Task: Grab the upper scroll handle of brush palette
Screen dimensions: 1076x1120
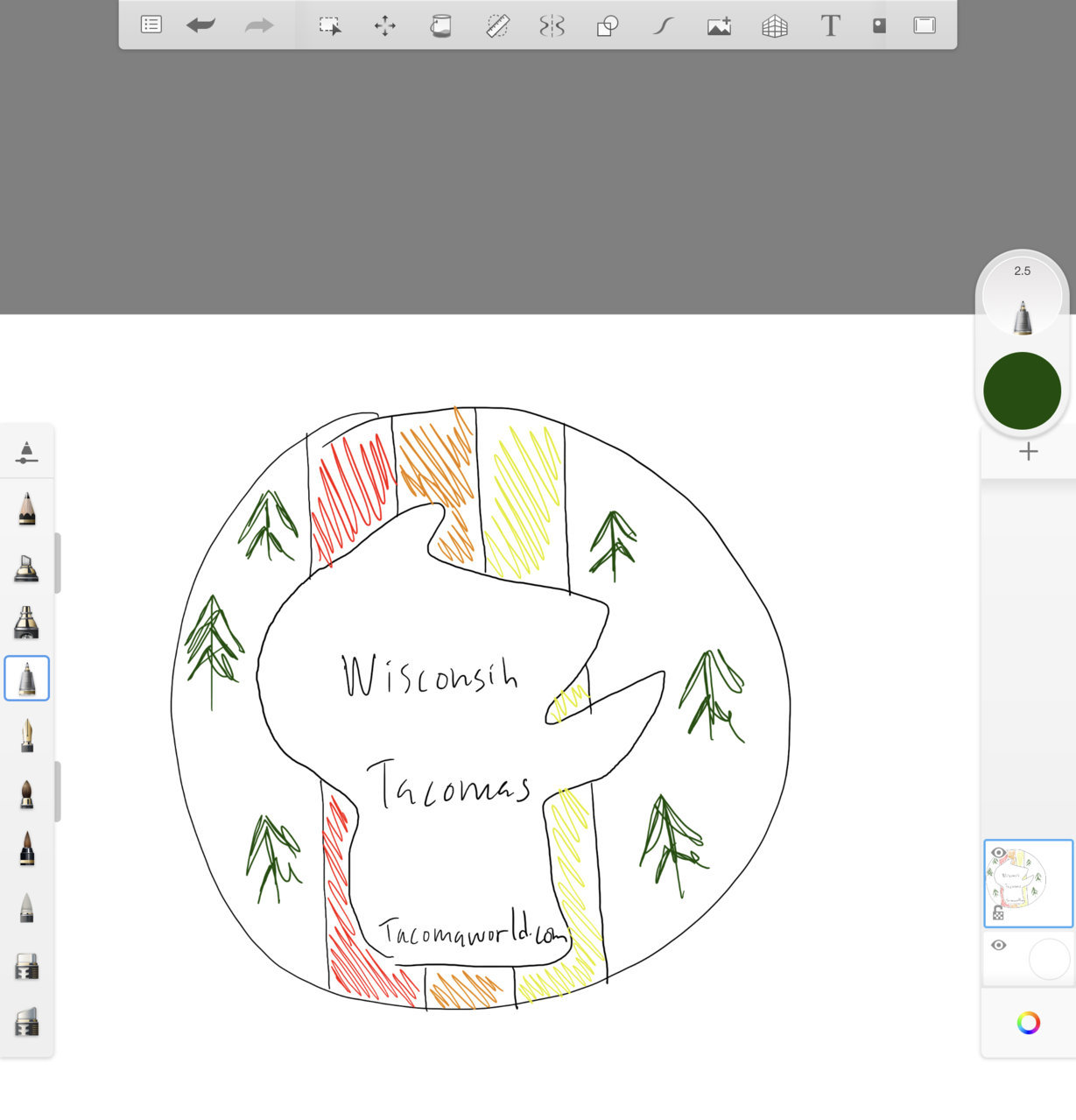Action: (58, 563)
